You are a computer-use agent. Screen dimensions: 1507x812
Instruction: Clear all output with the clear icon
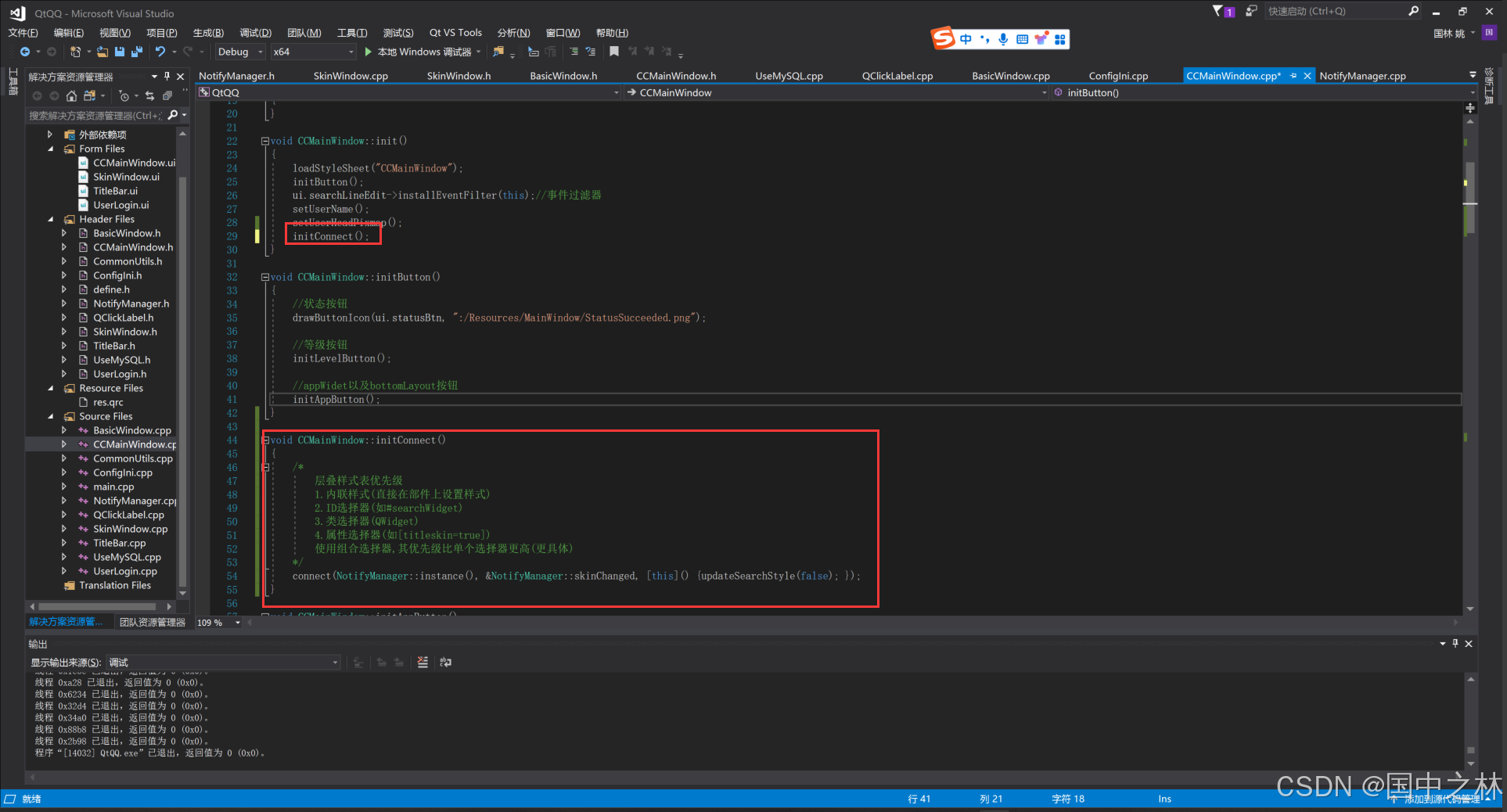423,662
